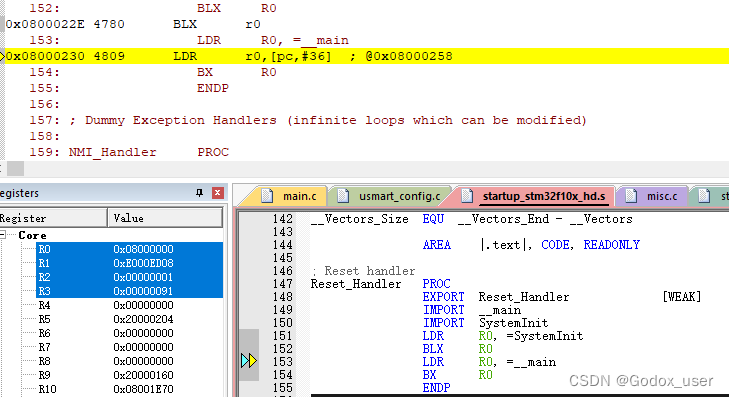Click disassembly address 0x0800022E
The image size is (729, 397).
click(x=45, y=24)
